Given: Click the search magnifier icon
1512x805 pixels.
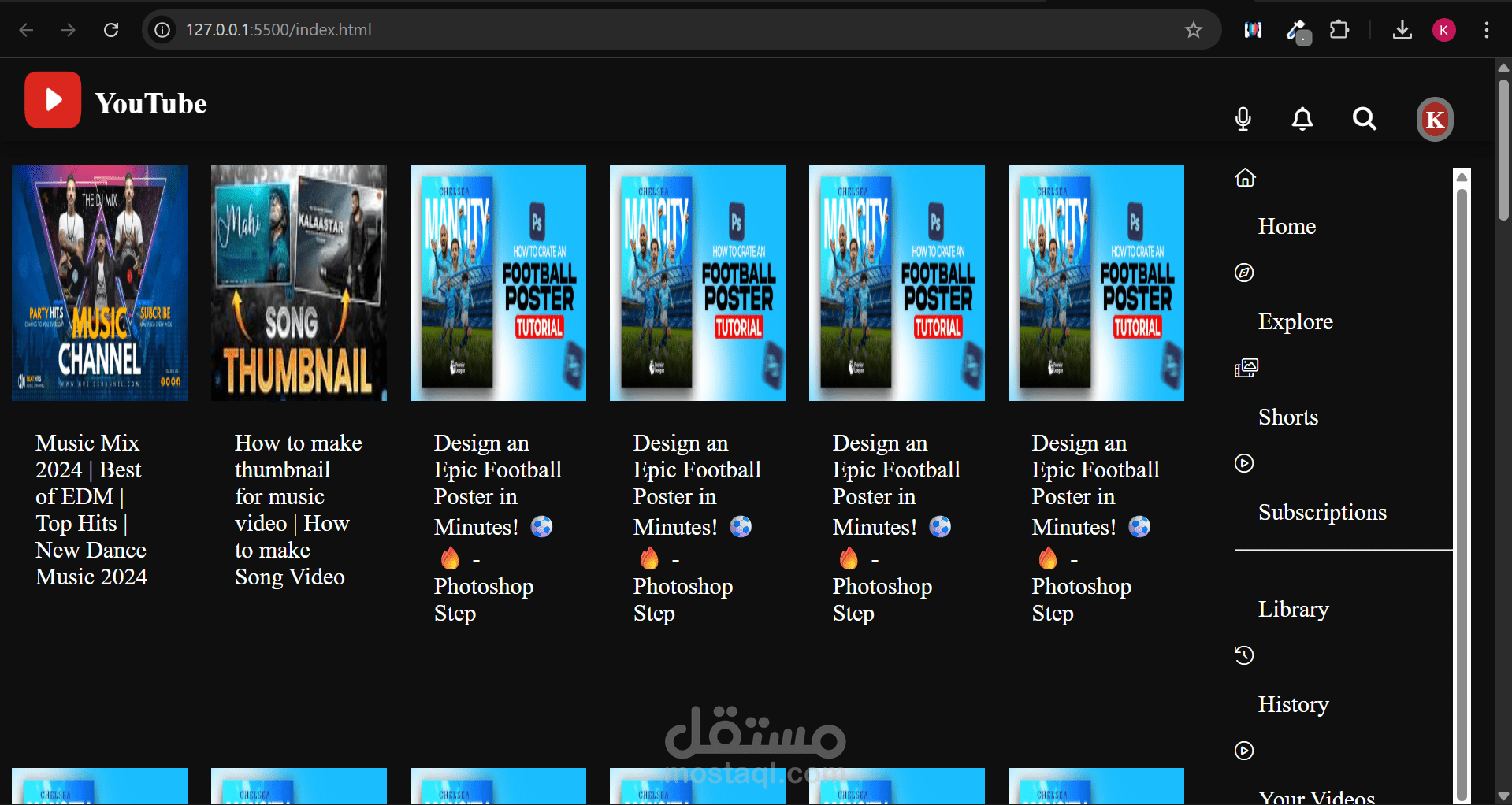Looking at the screenshot, I should [1365, 119].
